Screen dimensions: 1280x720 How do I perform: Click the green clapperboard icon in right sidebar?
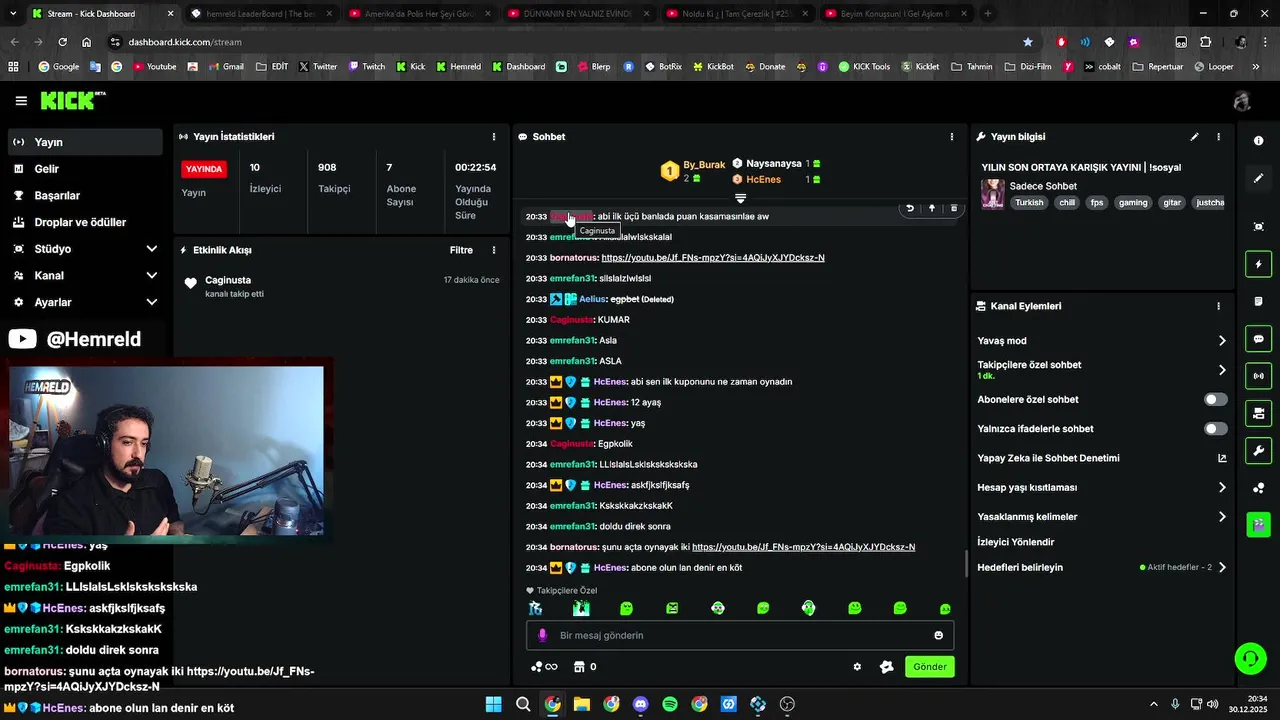1259,524
